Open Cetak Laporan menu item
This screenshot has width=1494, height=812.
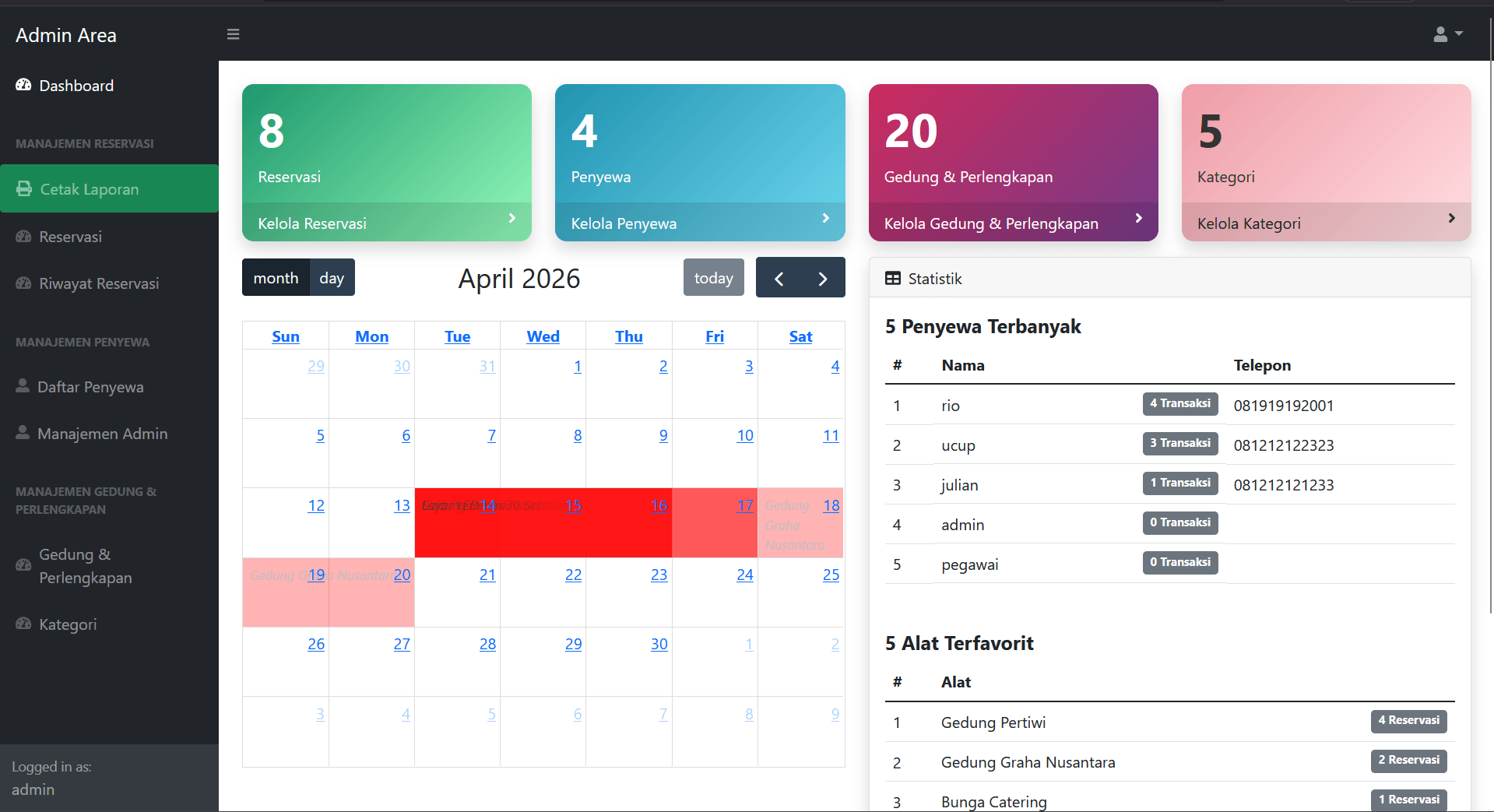click(x=109, y=188)
